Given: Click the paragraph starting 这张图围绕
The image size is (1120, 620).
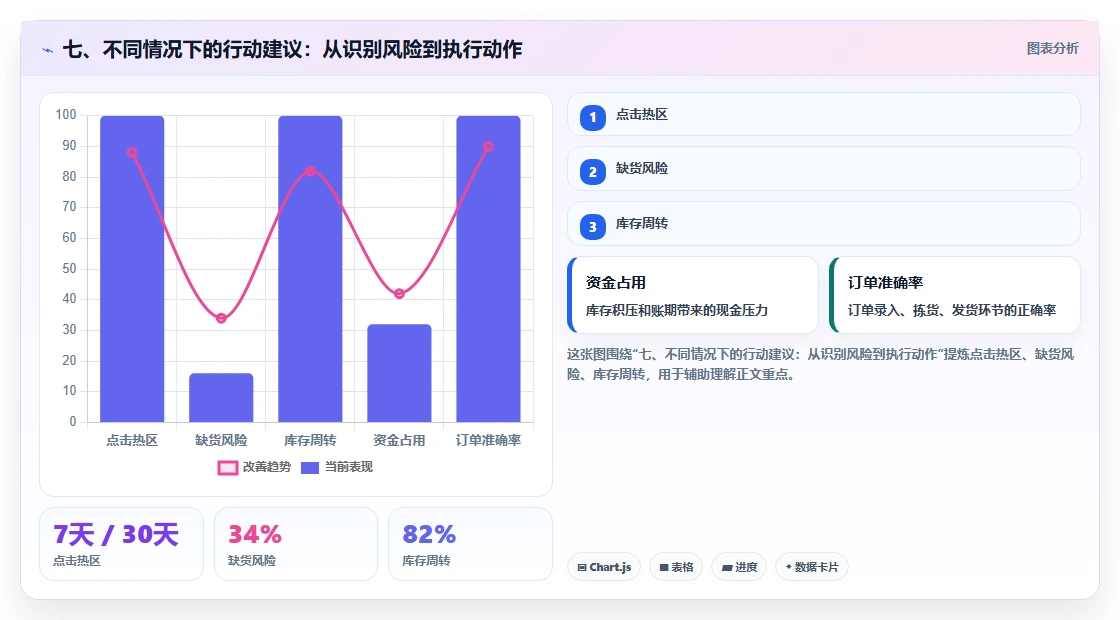Looking at the screenshot, I should (x=821, y=364).
